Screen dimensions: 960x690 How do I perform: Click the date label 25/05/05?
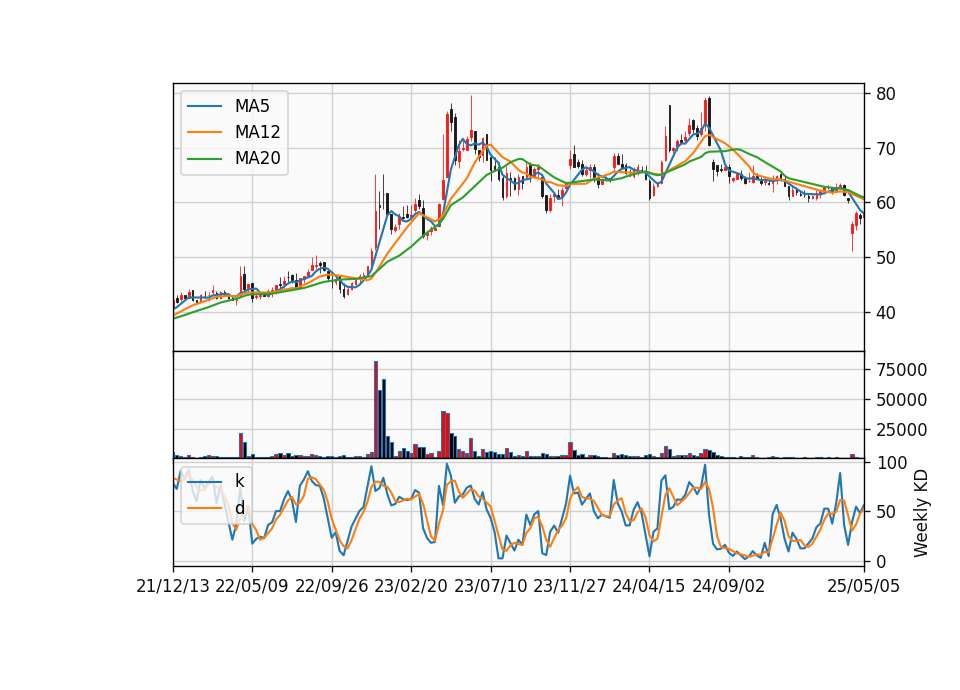(863, 586)
